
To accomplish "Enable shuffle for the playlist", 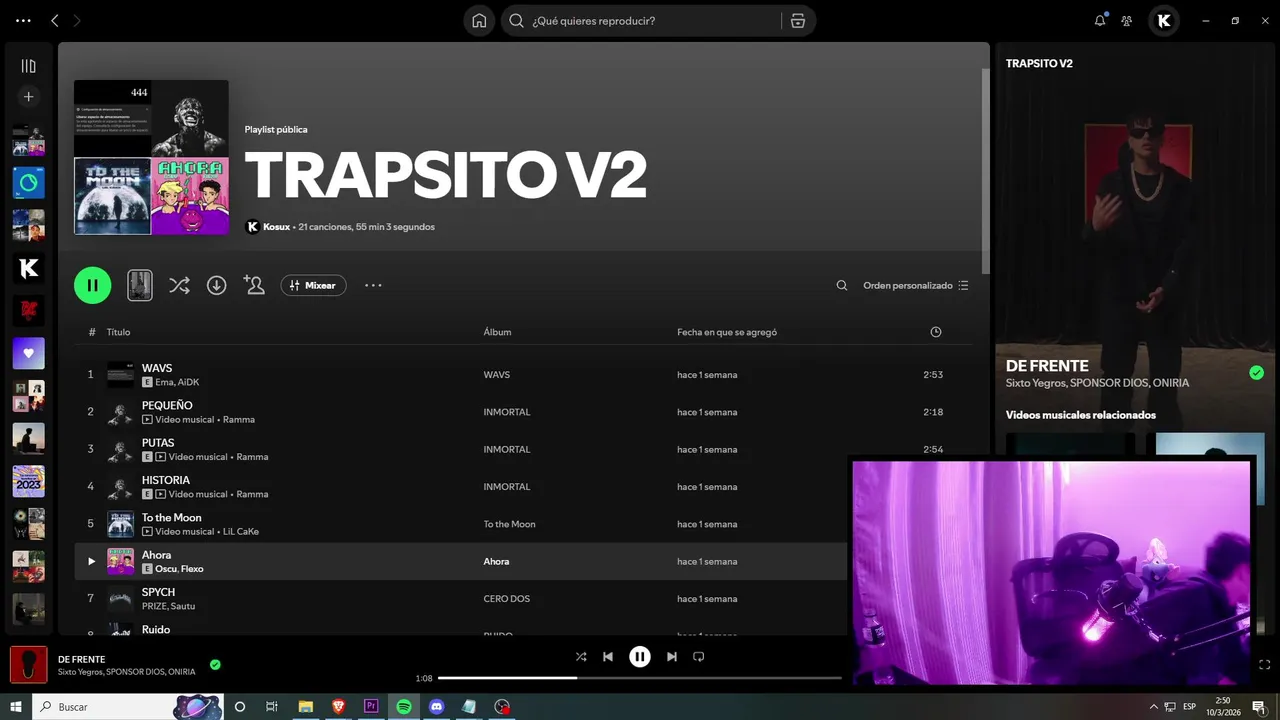I will point(179,285).
